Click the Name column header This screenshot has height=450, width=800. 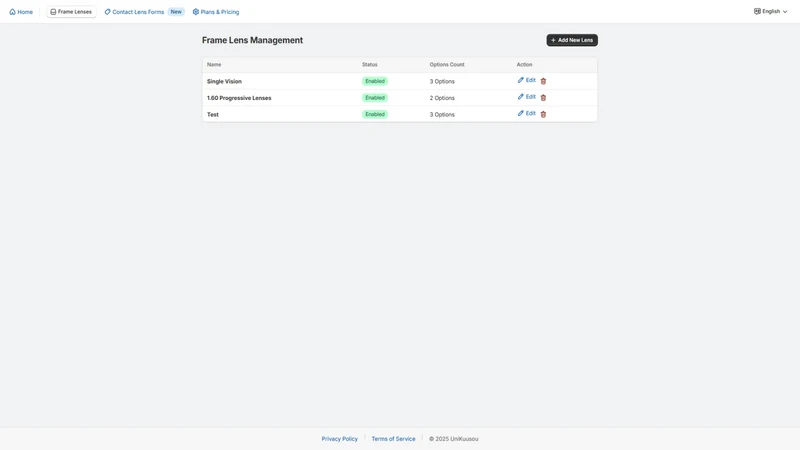[214, 64]
